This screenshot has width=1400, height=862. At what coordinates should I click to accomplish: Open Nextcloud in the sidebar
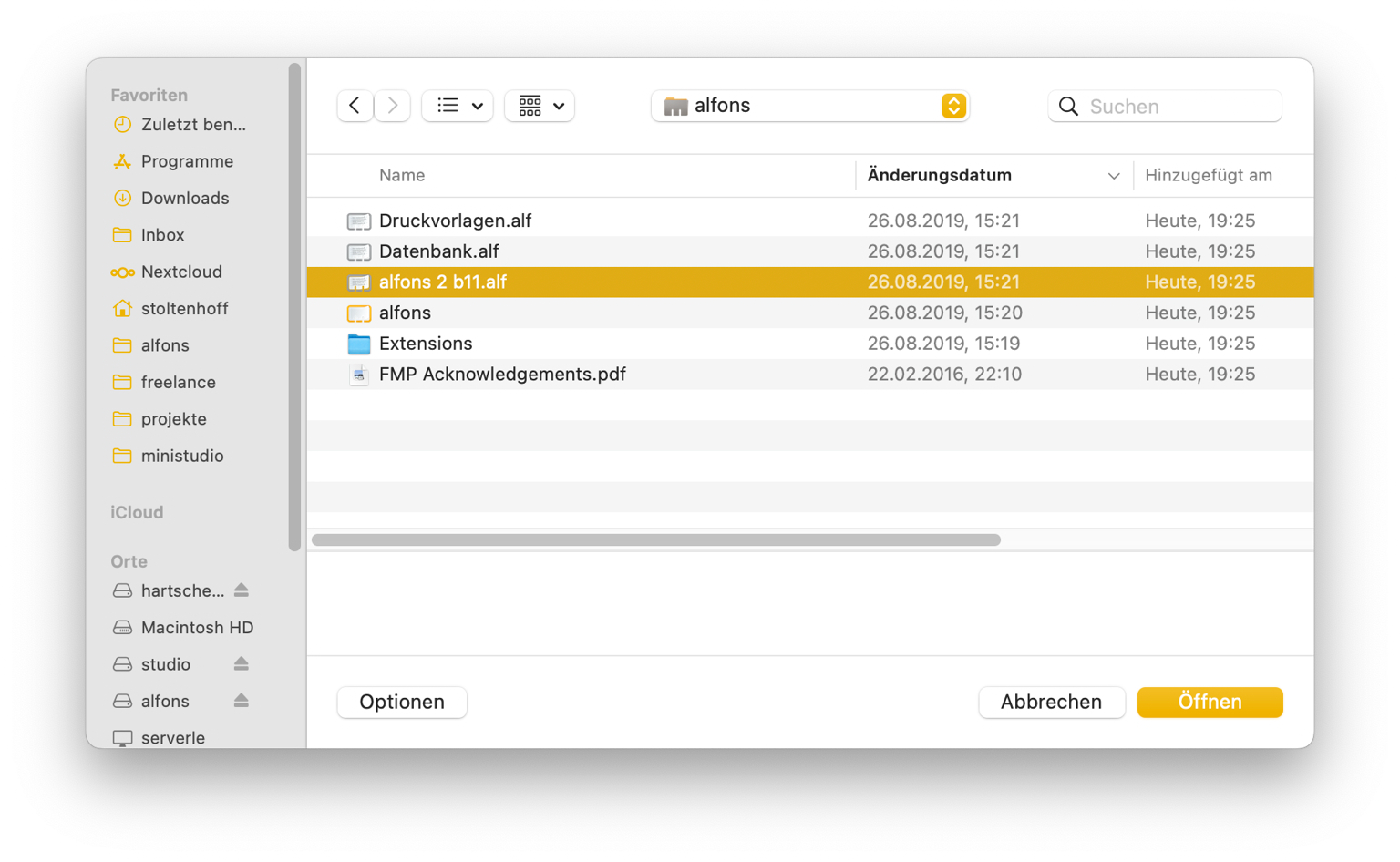pyautogui.click(x=180, y=272)
